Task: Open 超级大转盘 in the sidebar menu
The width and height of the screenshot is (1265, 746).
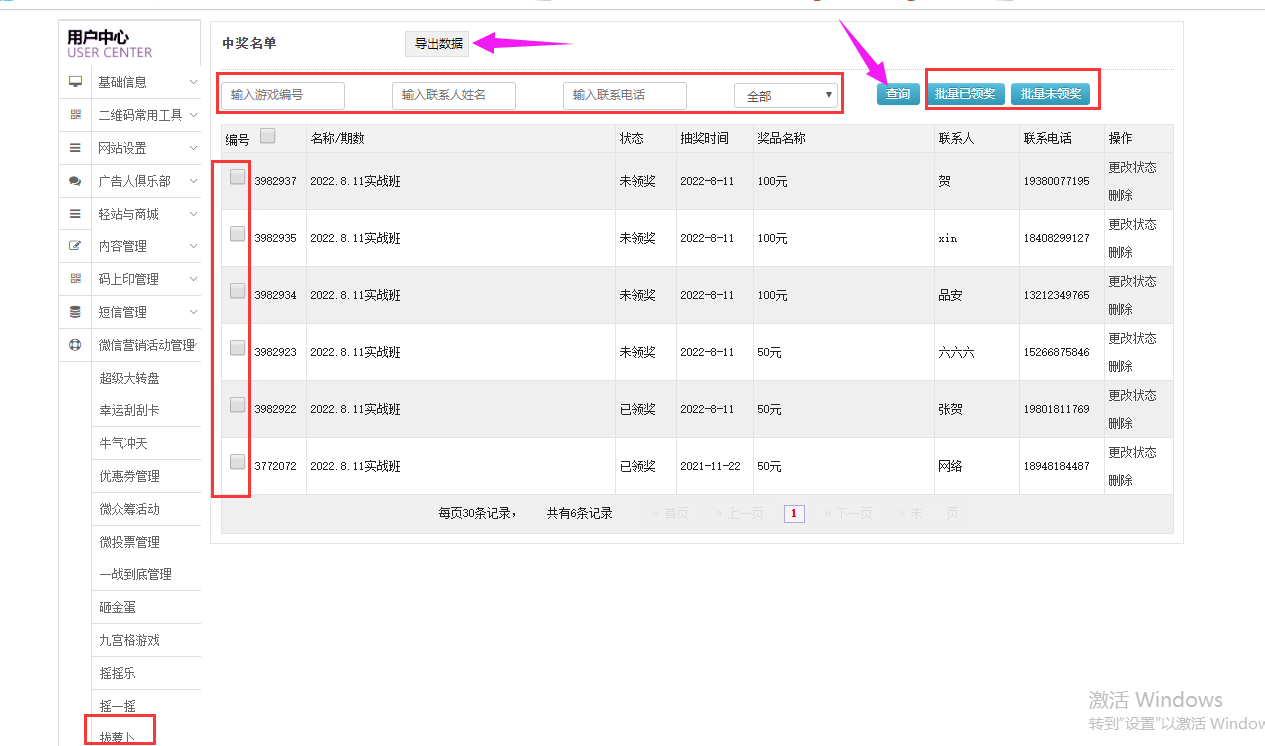Action: 129,378
